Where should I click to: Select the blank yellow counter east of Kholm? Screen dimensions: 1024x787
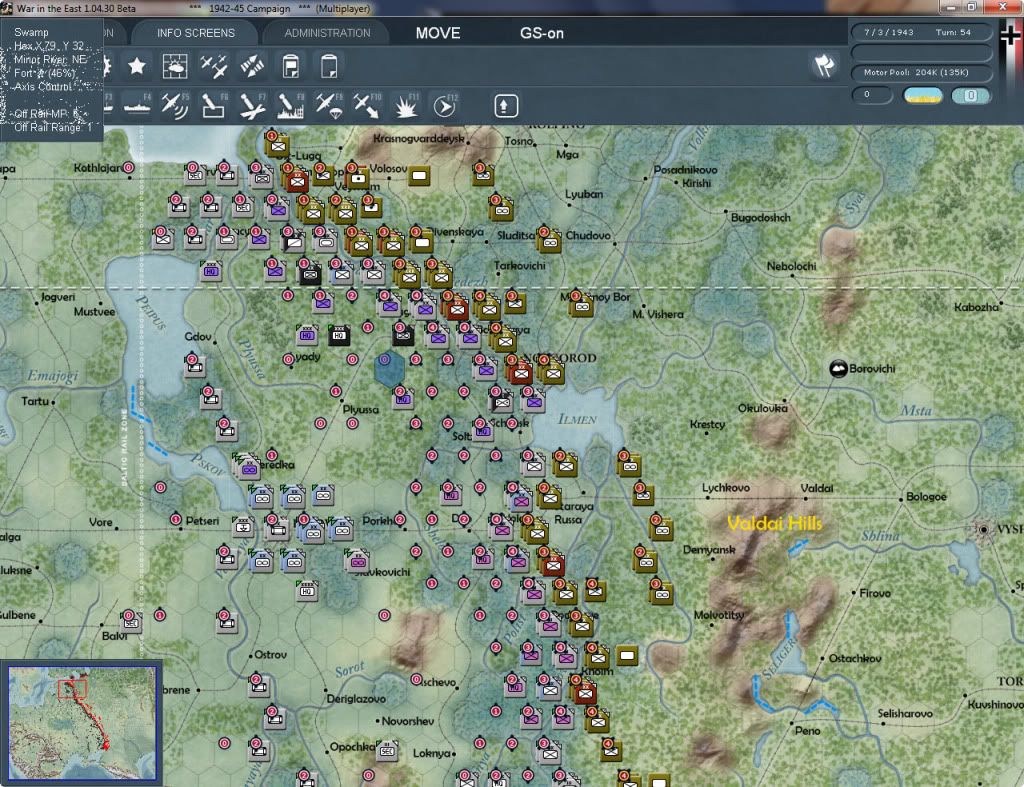pos(627,655)
